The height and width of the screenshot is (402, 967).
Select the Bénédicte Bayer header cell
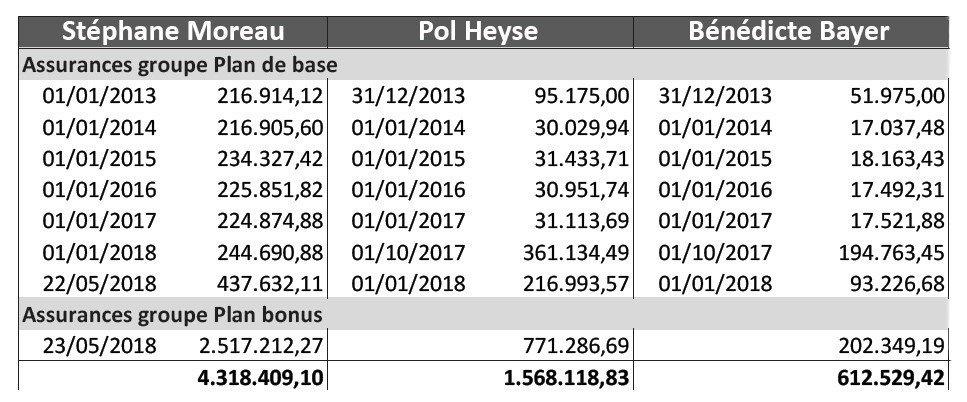(791, 32)
